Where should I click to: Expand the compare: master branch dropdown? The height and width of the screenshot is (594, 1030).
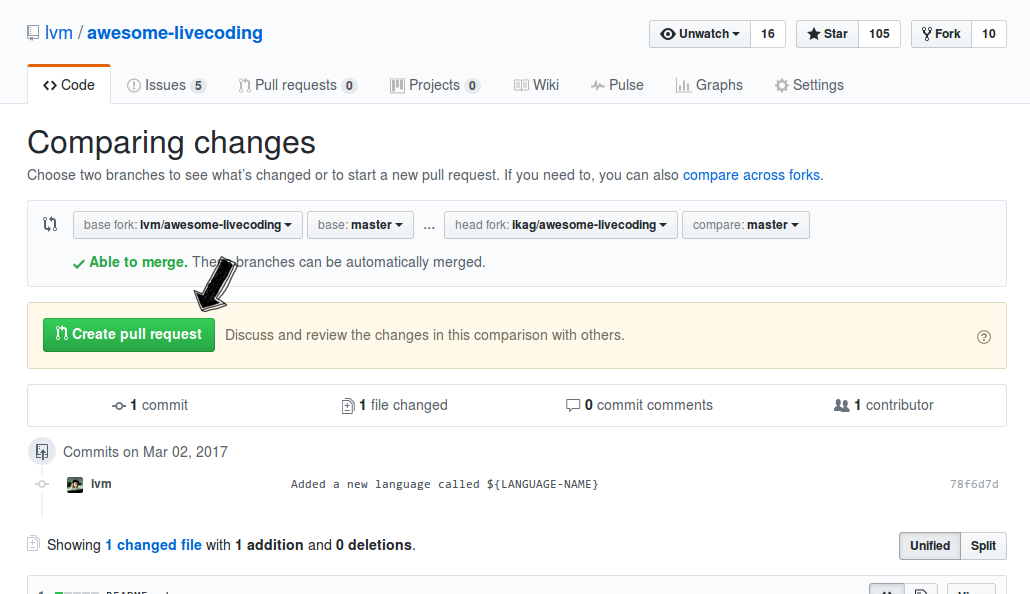pos(746,225)
